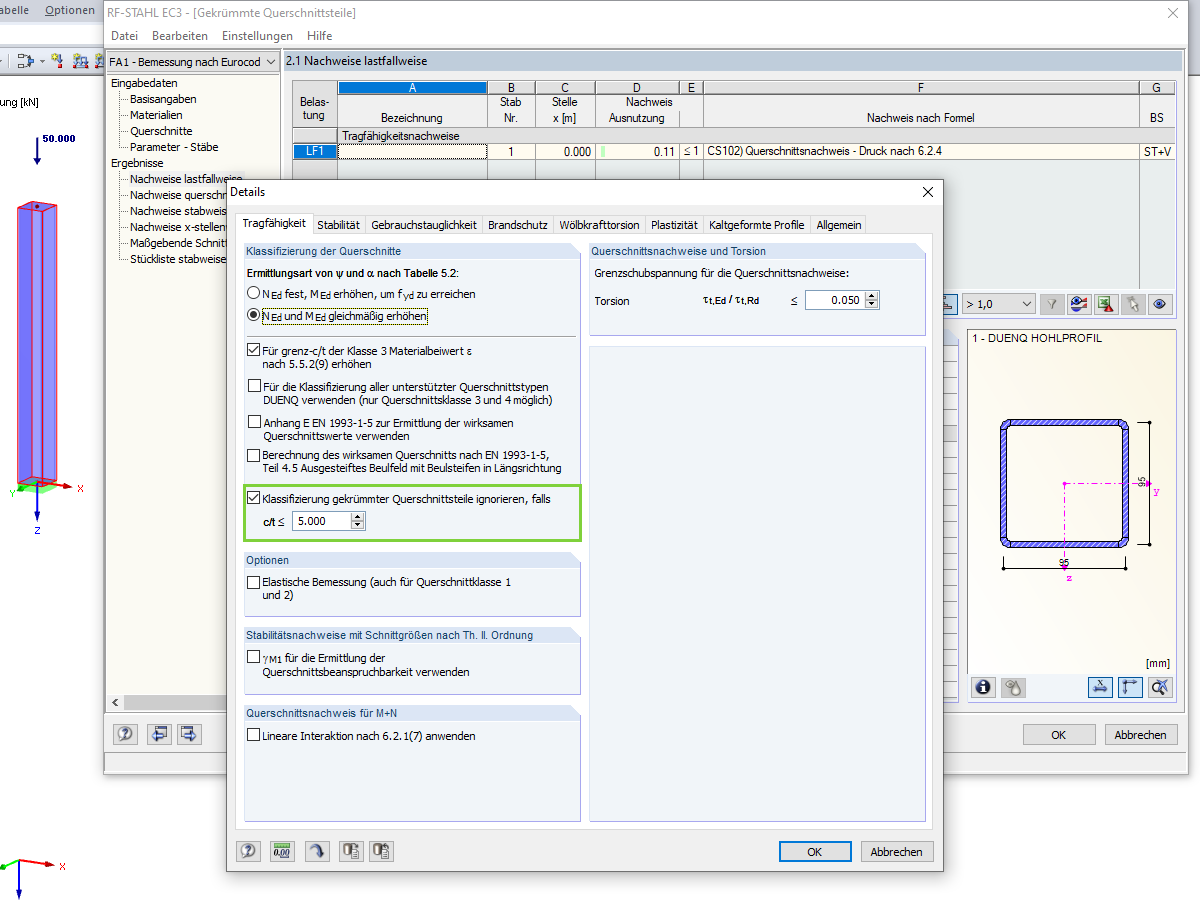This screenshot has height=900, width=1200.
Task: Click the cross-section info icon
Action: pos(983,687)
